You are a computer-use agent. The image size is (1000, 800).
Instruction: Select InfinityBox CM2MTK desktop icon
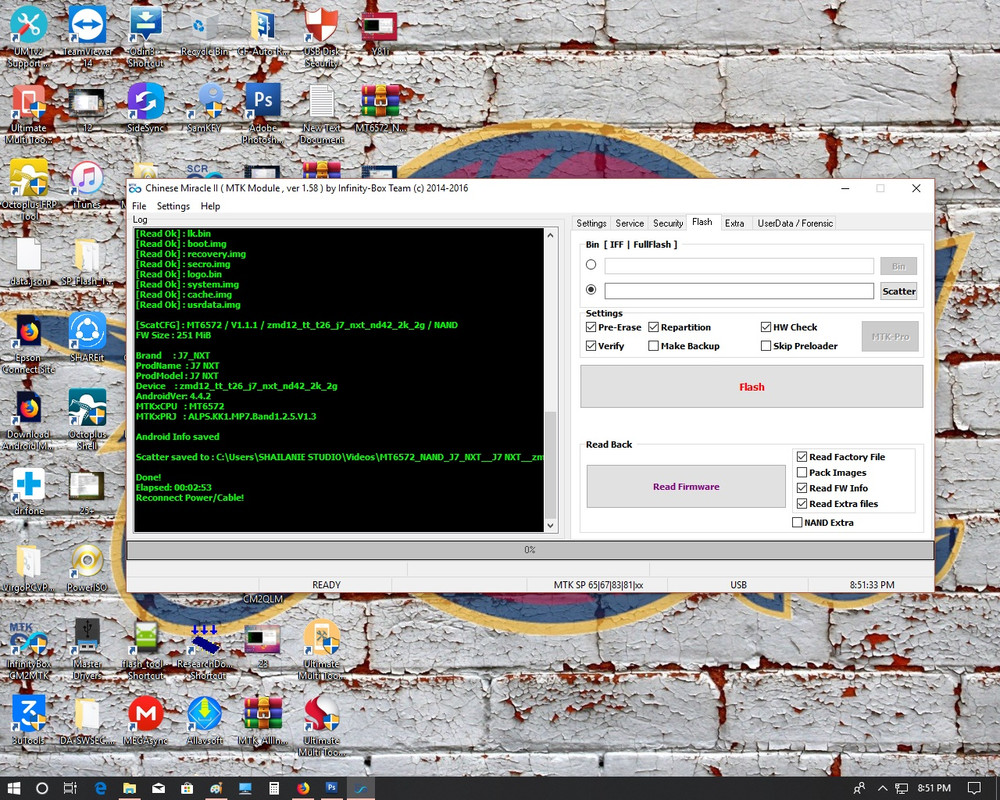(28, 649)
